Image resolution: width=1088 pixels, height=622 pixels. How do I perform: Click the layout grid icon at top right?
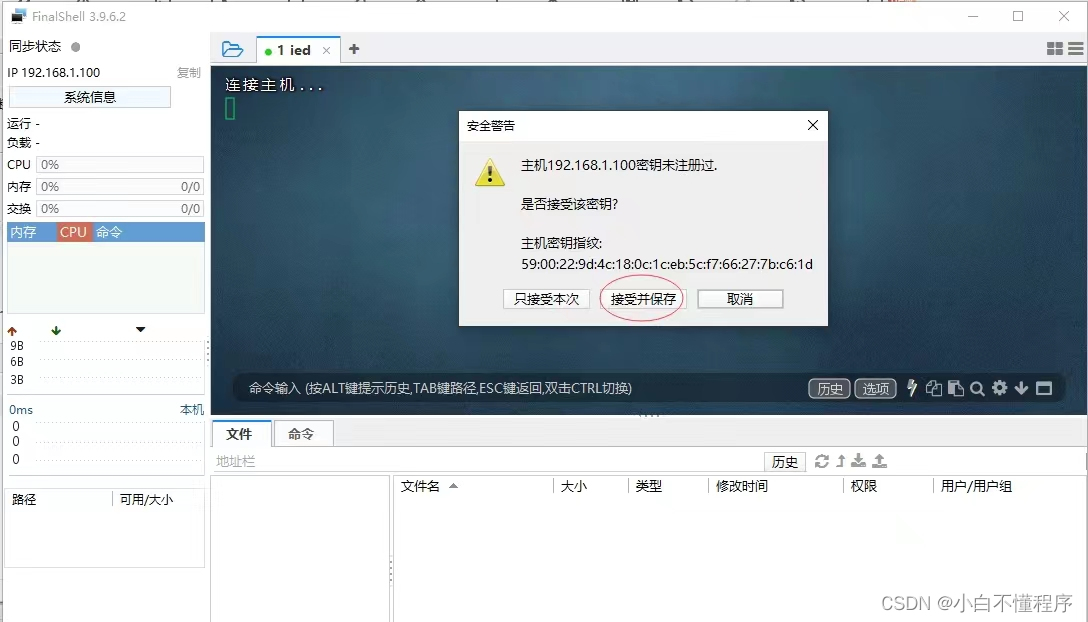point(1053,47)
